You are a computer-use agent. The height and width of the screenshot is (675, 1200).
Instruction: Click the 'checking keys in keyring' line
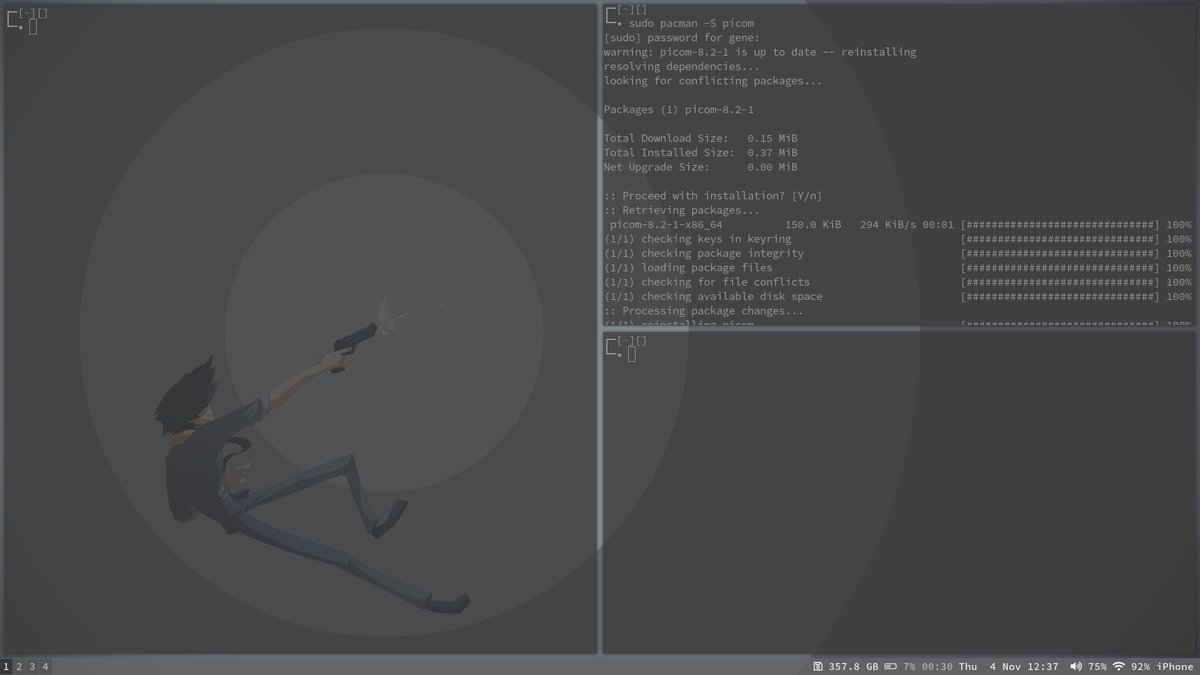(x=697, y=240)
